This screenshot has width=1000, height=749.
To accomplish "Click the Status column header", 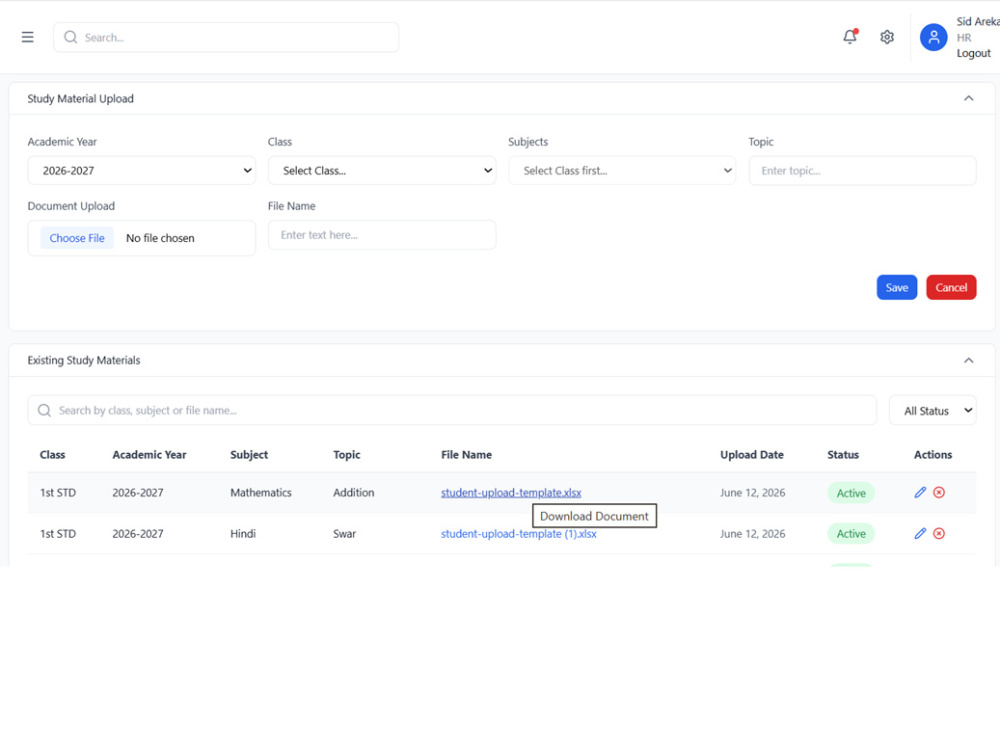I will [x=843, y=454].
